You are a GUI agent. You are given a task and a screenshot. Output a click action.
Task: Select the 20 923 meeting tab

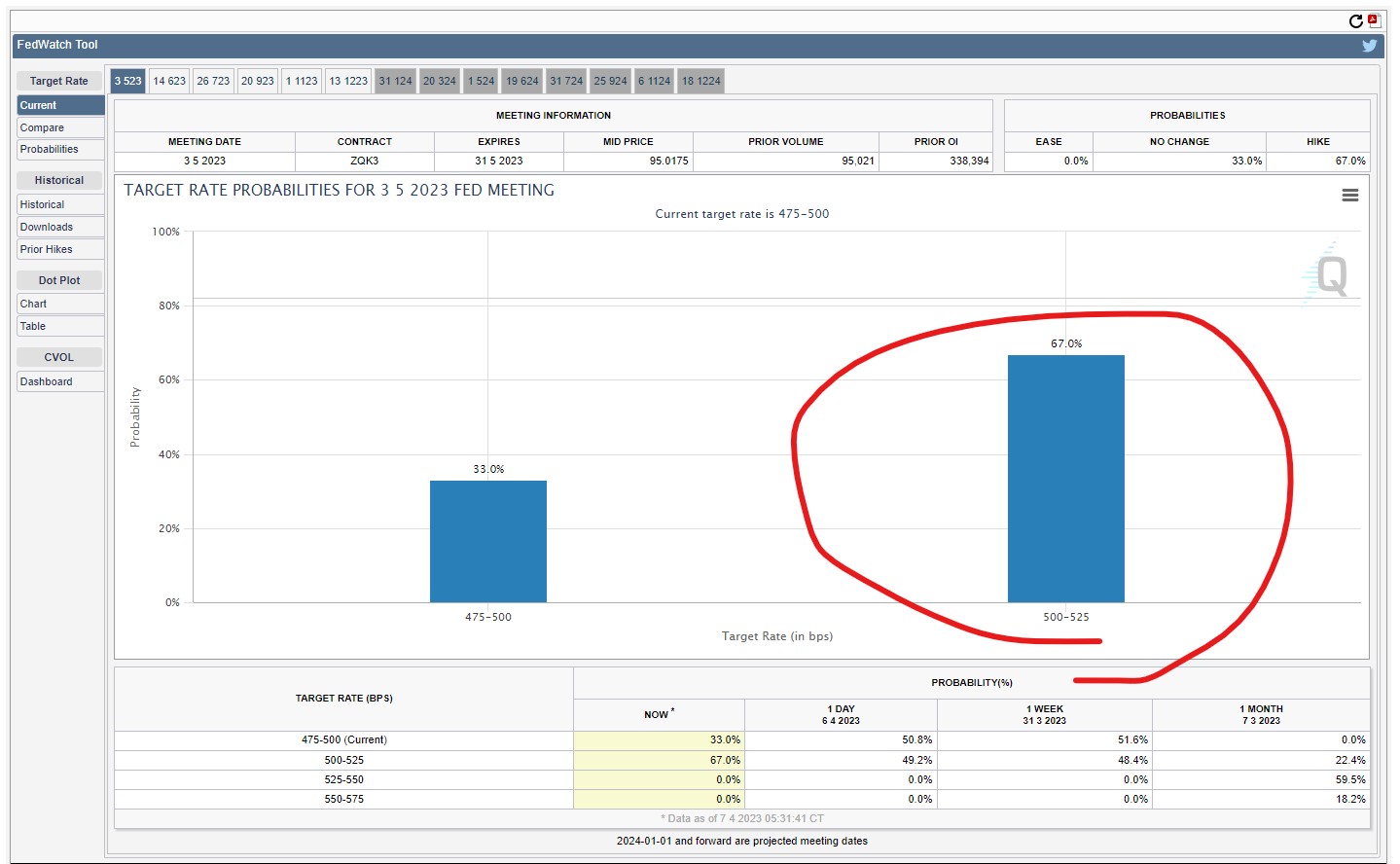tap(258, 81)
